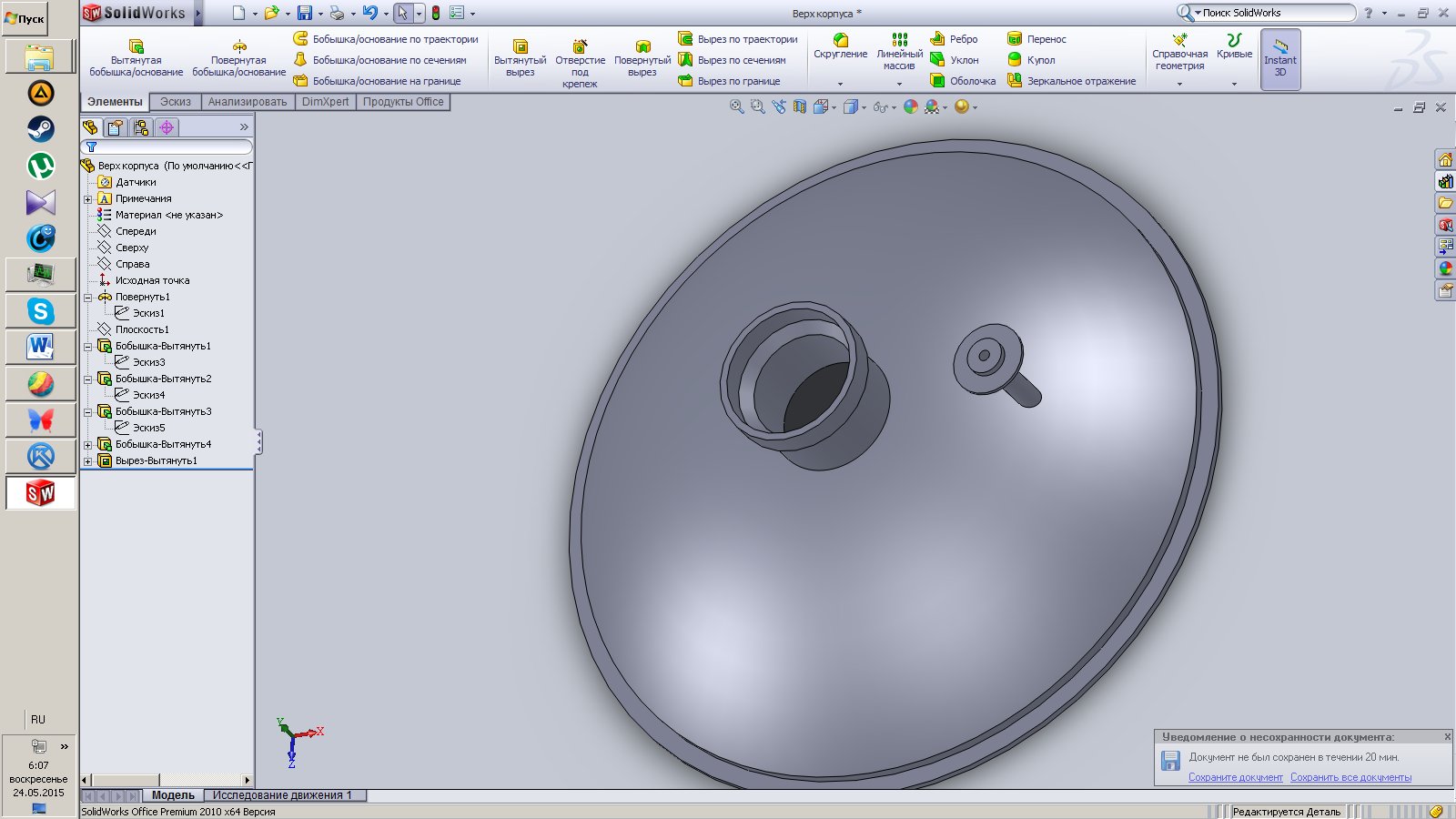This screenshot has height=819, width=1456.
Task: Choose Бобышка/основание по сечениям
Action: [x=380, y=60]
